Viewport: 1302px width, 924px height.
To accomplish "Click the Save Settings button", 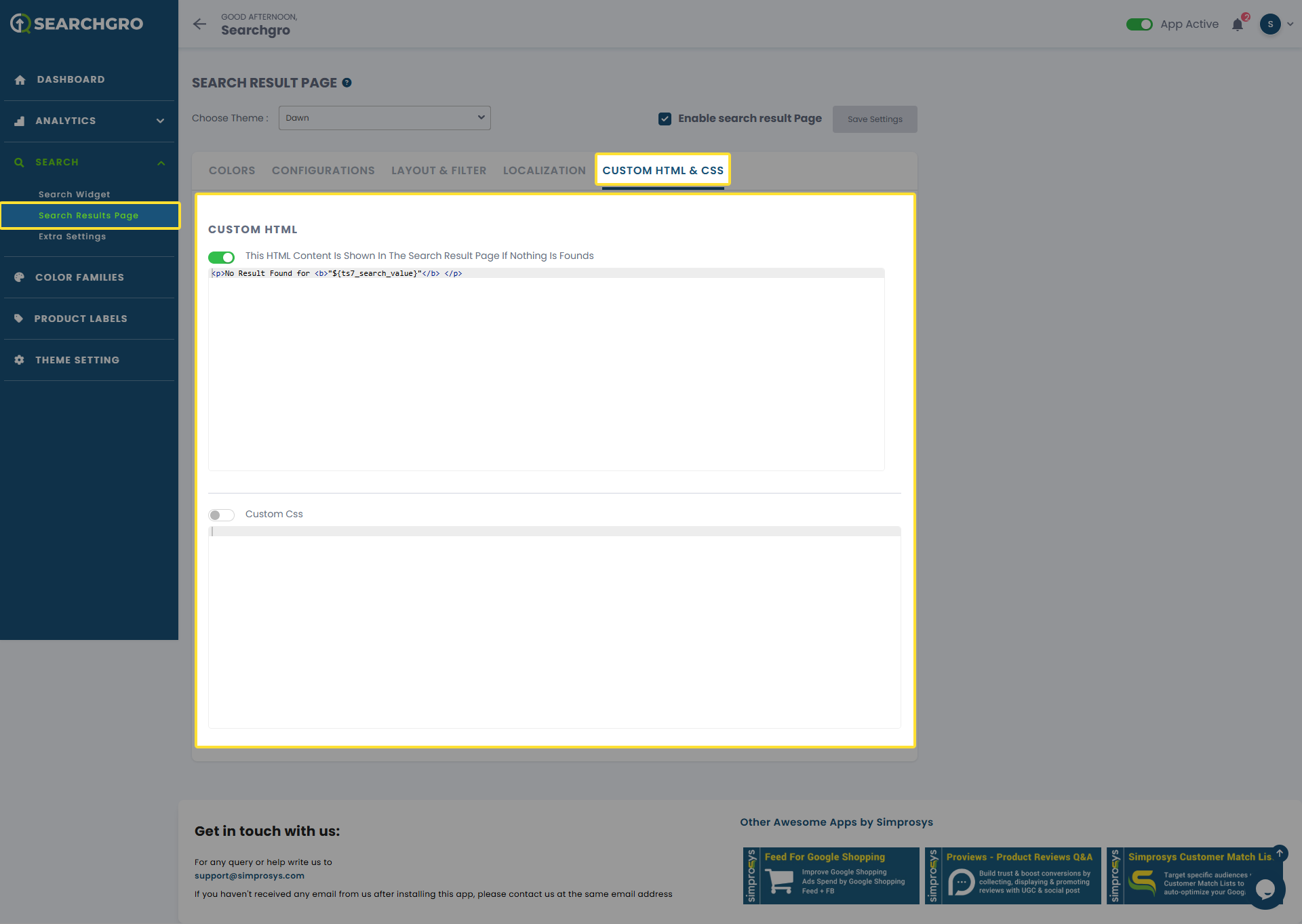I will click(875, 119).
